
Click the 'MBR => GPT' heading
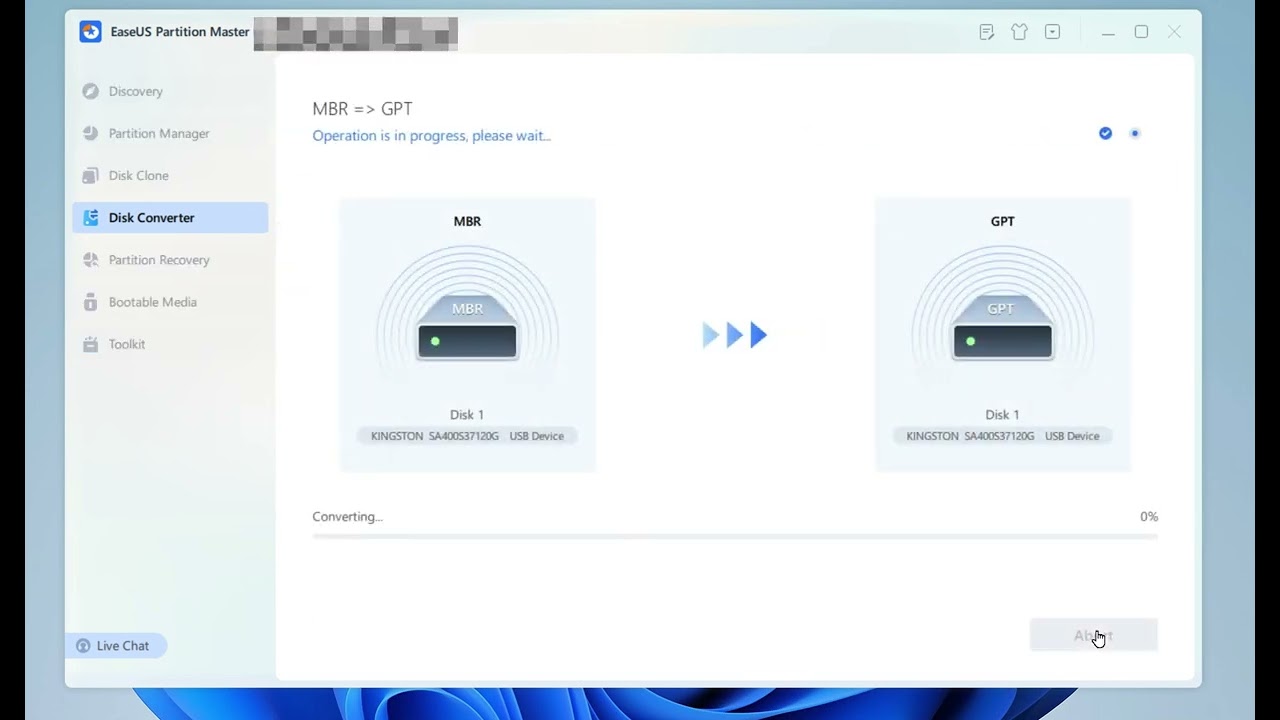[x=362, y=109]
